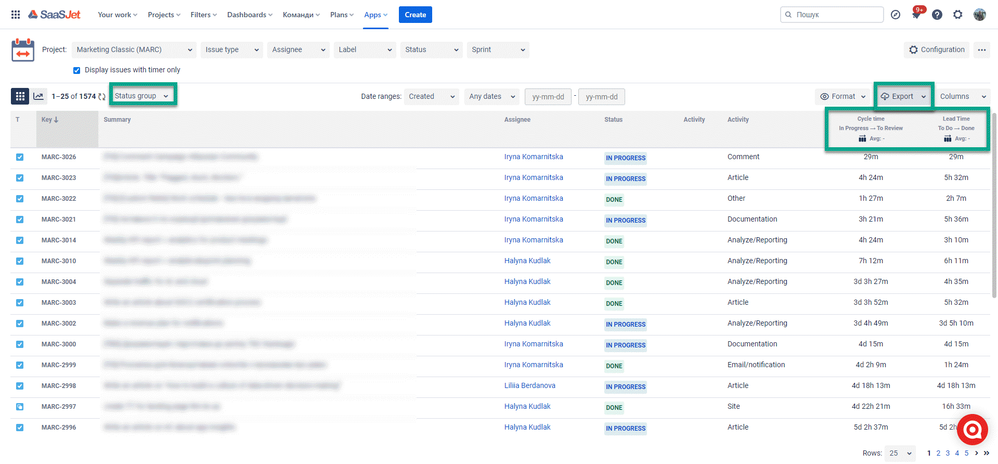
Task: Switch to chart view icon
Action: tap(39, 96)
